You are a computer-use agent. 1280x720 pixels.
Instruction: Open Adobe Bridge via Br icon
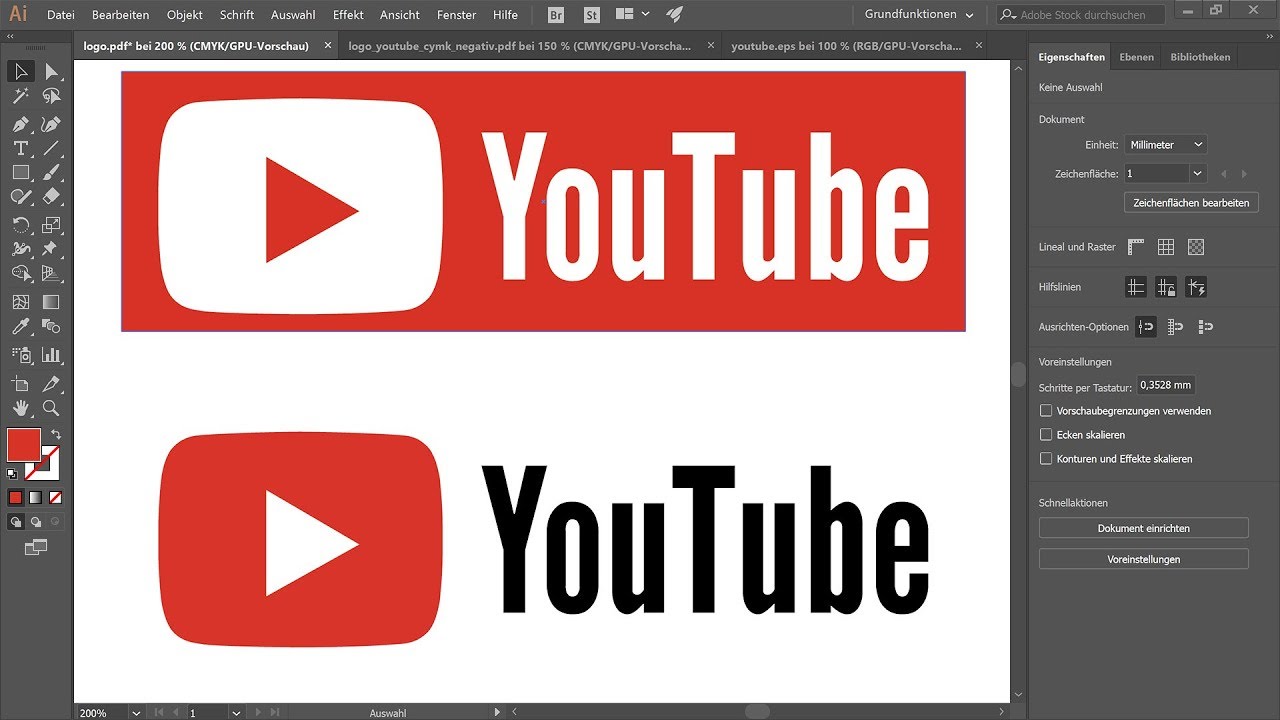click(x=558, y=15)
